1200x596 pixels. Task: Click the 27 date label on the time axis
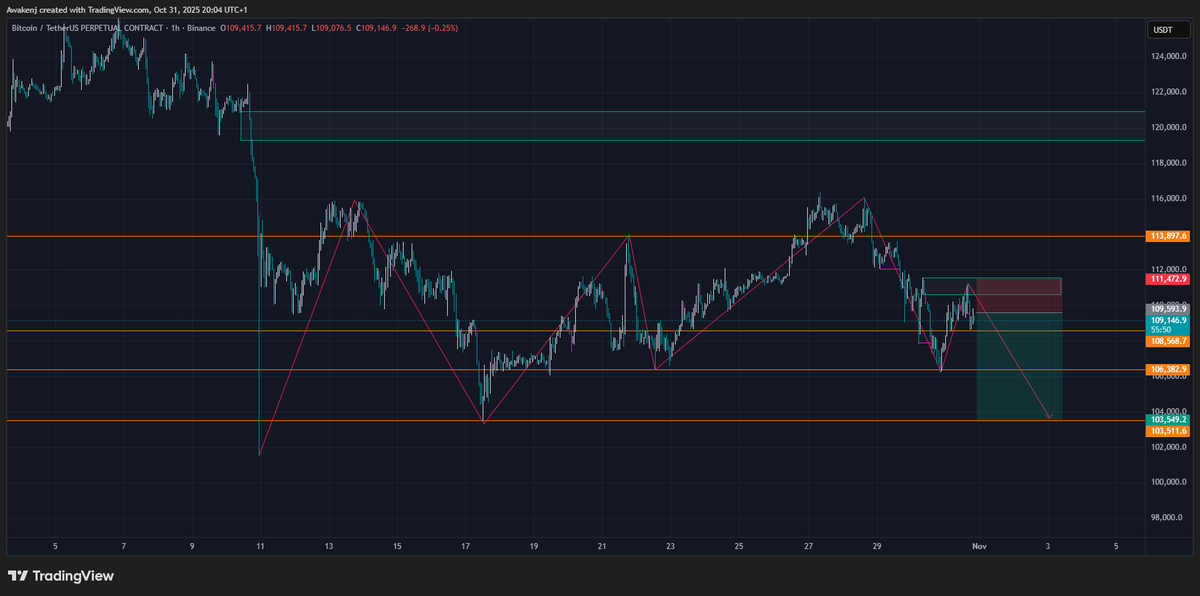coord(807,547)
